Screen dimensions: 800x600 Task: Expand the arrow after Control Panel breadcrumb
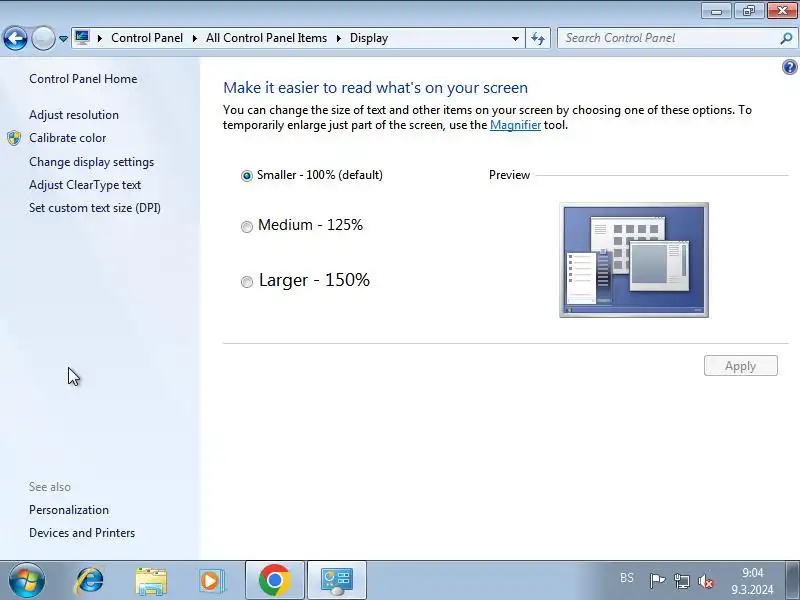(x=194, y=38)
